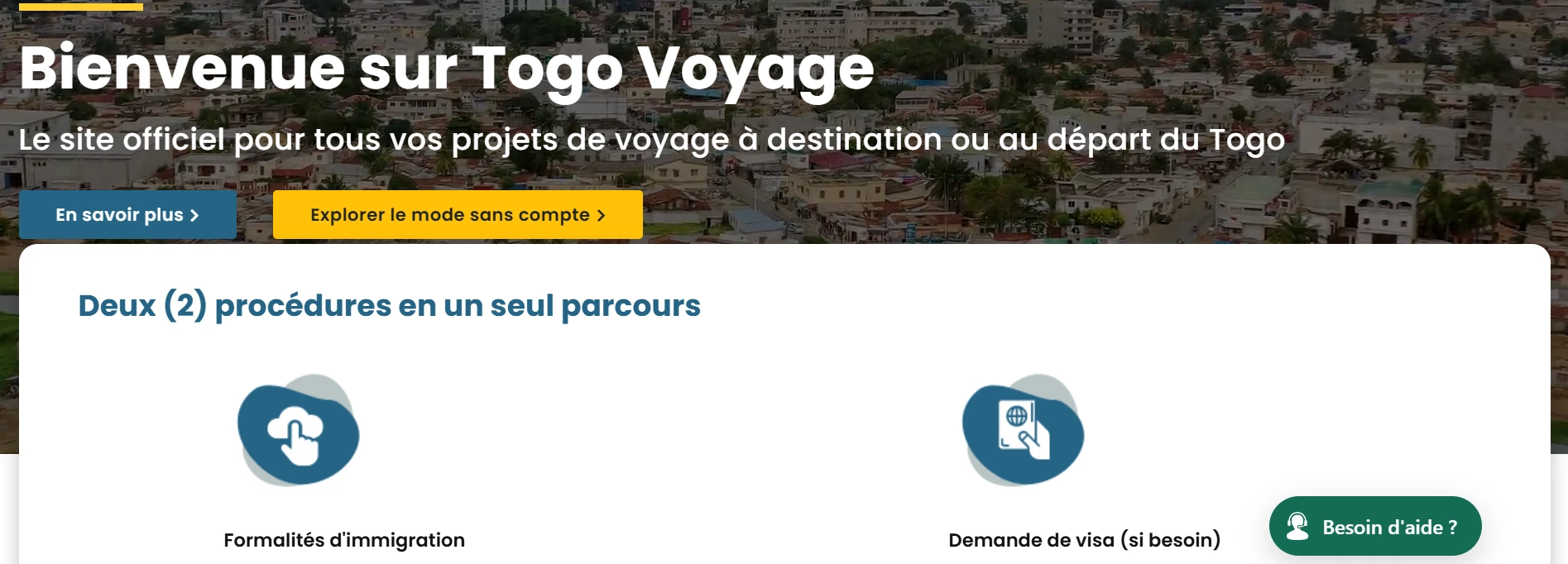Click the Formalités d'immigration label

point(344,540)
